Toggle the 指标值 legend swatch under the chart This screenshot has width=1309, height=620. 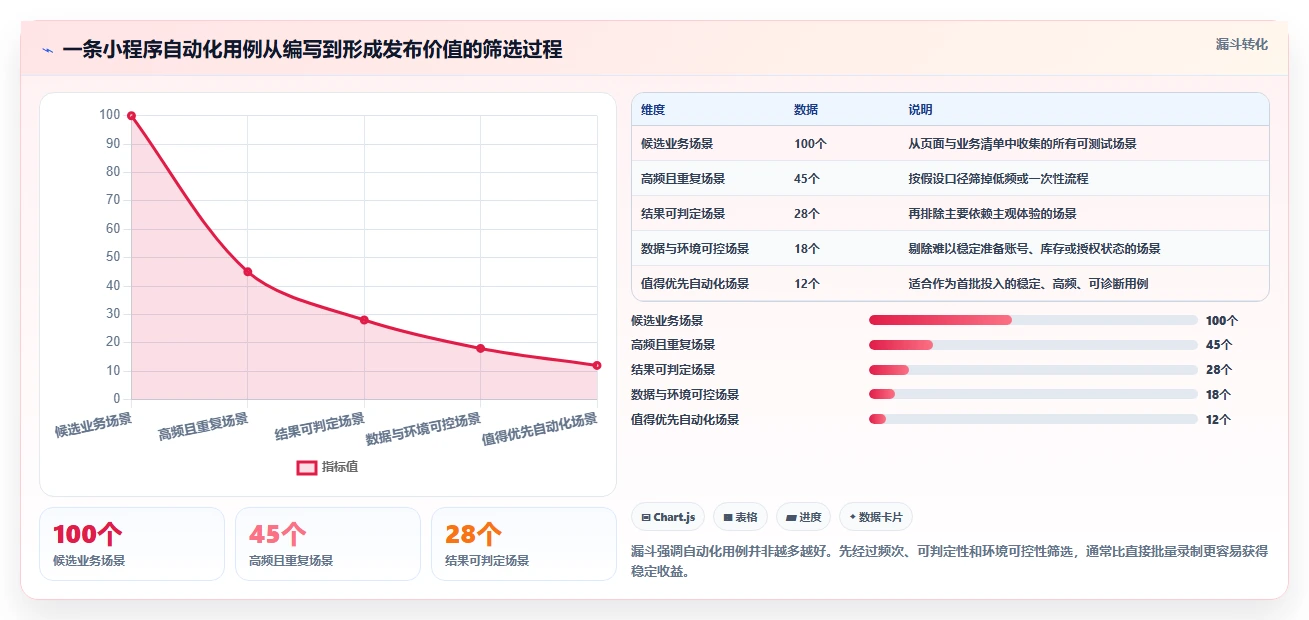(307, 467)
